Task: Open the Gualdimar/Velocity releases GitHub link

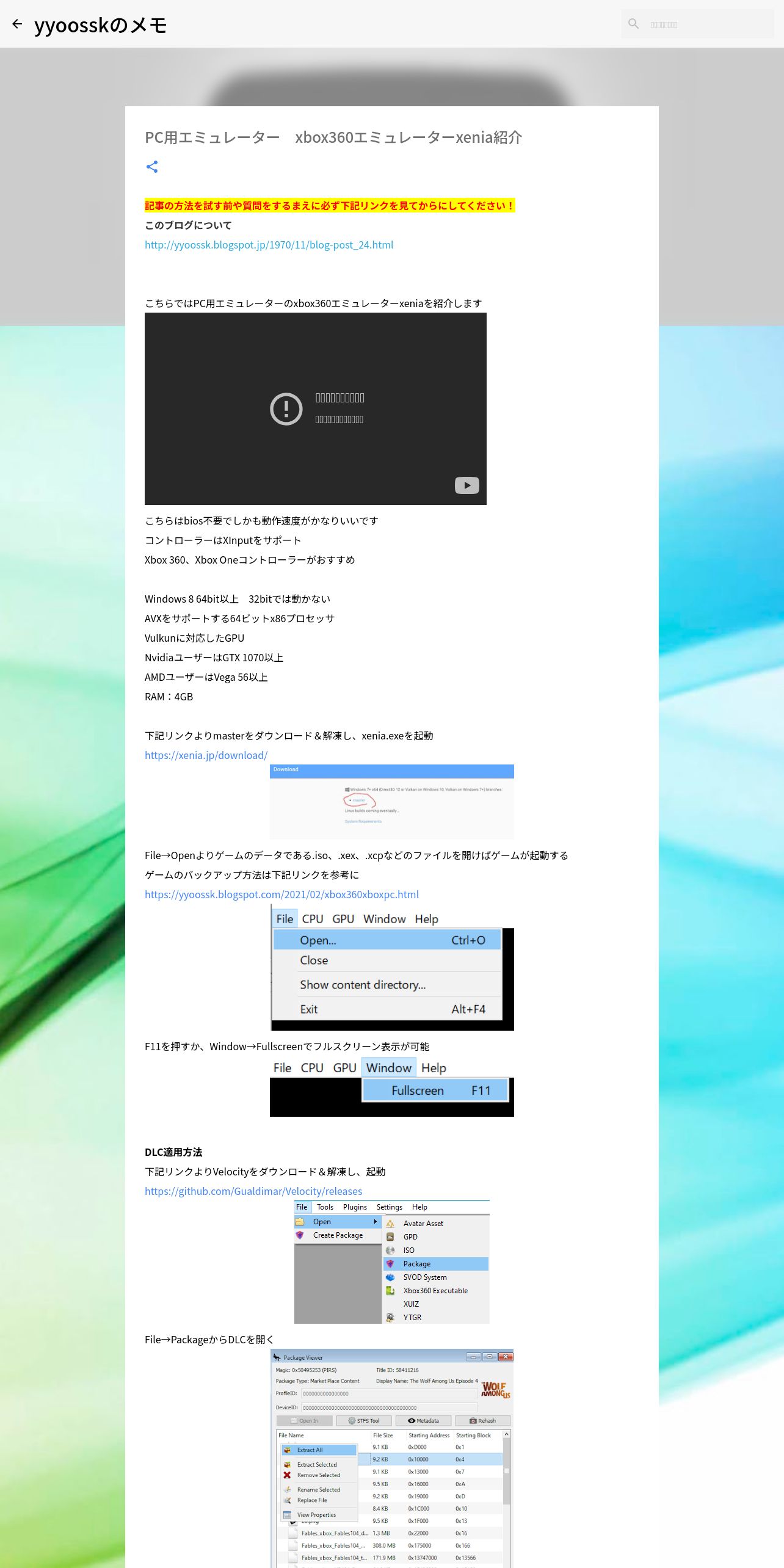Action: click(x=253, y=1191)
